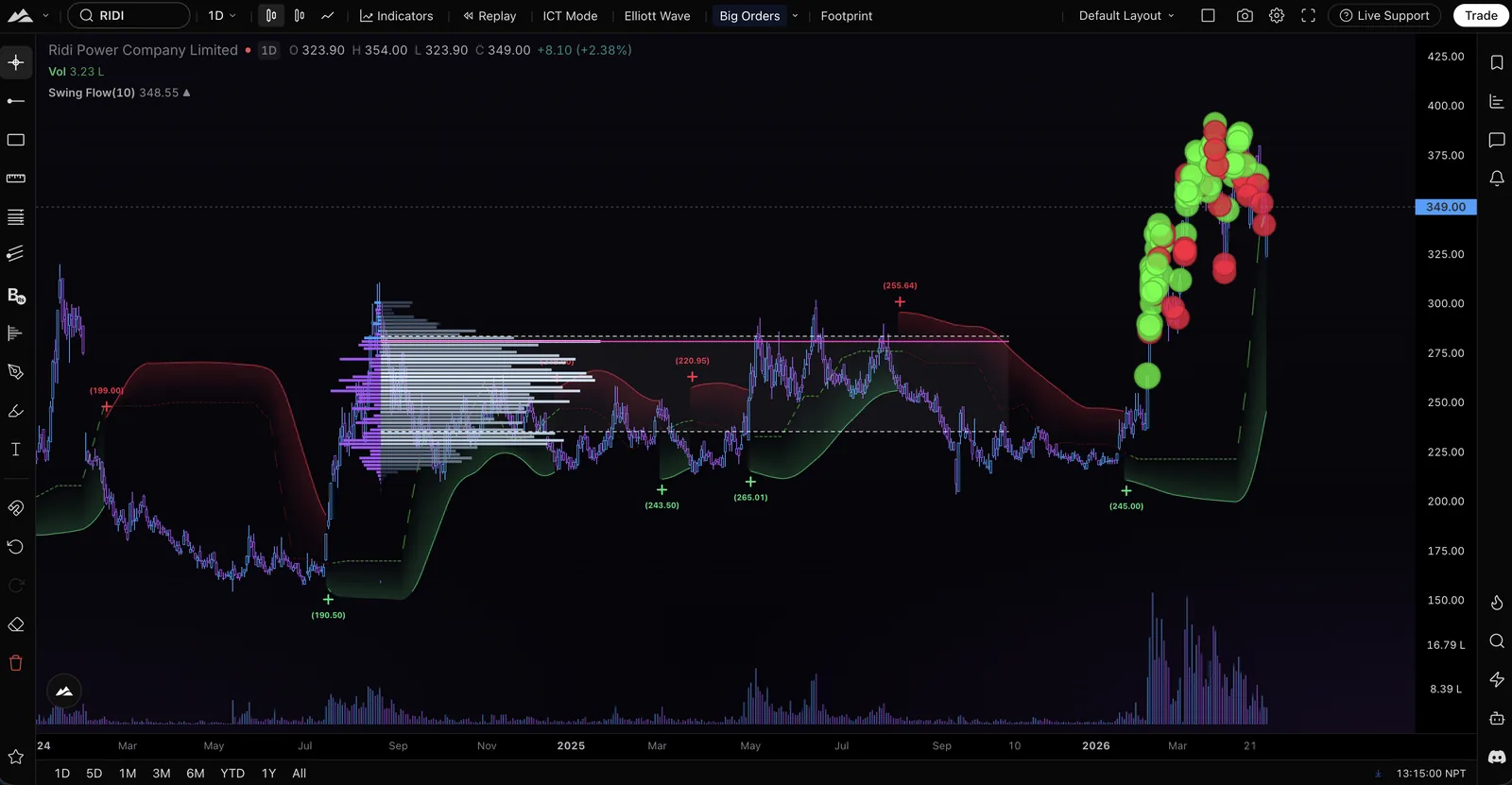The image size is (1512, 785).
Task: Delete all drawings with trash icon
Action: (x=16, y=663)
